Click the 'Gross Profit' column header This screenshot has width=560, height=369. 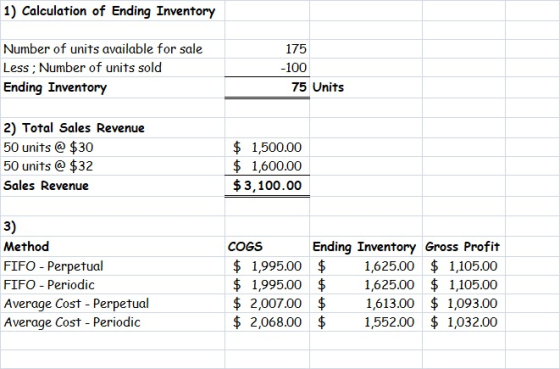464,246
